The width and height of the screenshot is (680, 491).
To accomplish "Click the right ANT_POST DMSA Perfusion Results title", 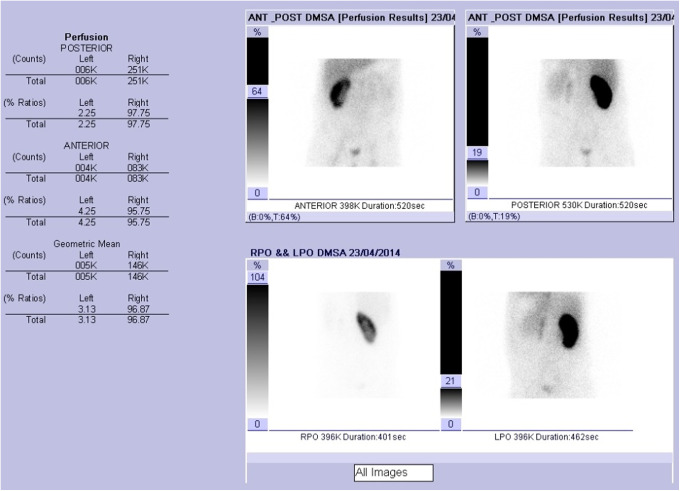I will tap(571, 18).
